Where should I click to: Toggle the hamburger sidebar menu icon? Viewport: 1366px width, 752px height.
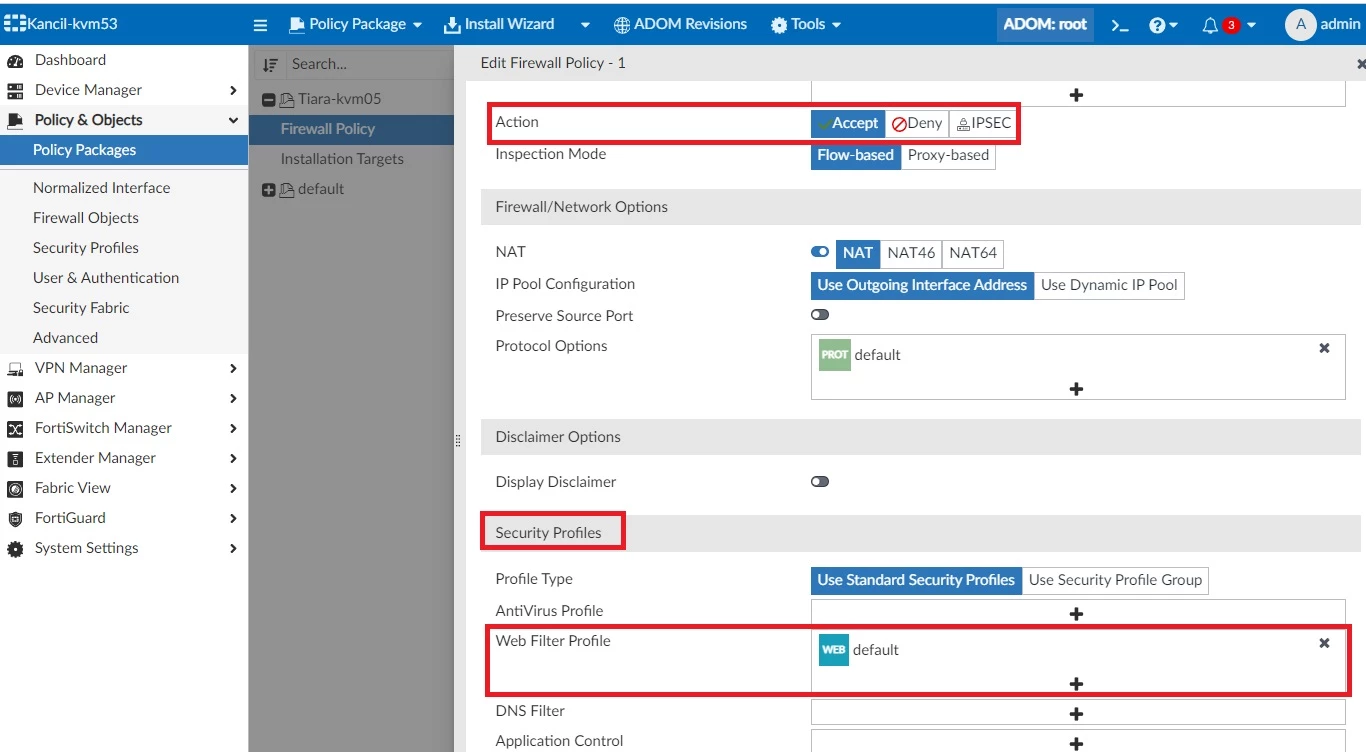[x=260, y=25]
